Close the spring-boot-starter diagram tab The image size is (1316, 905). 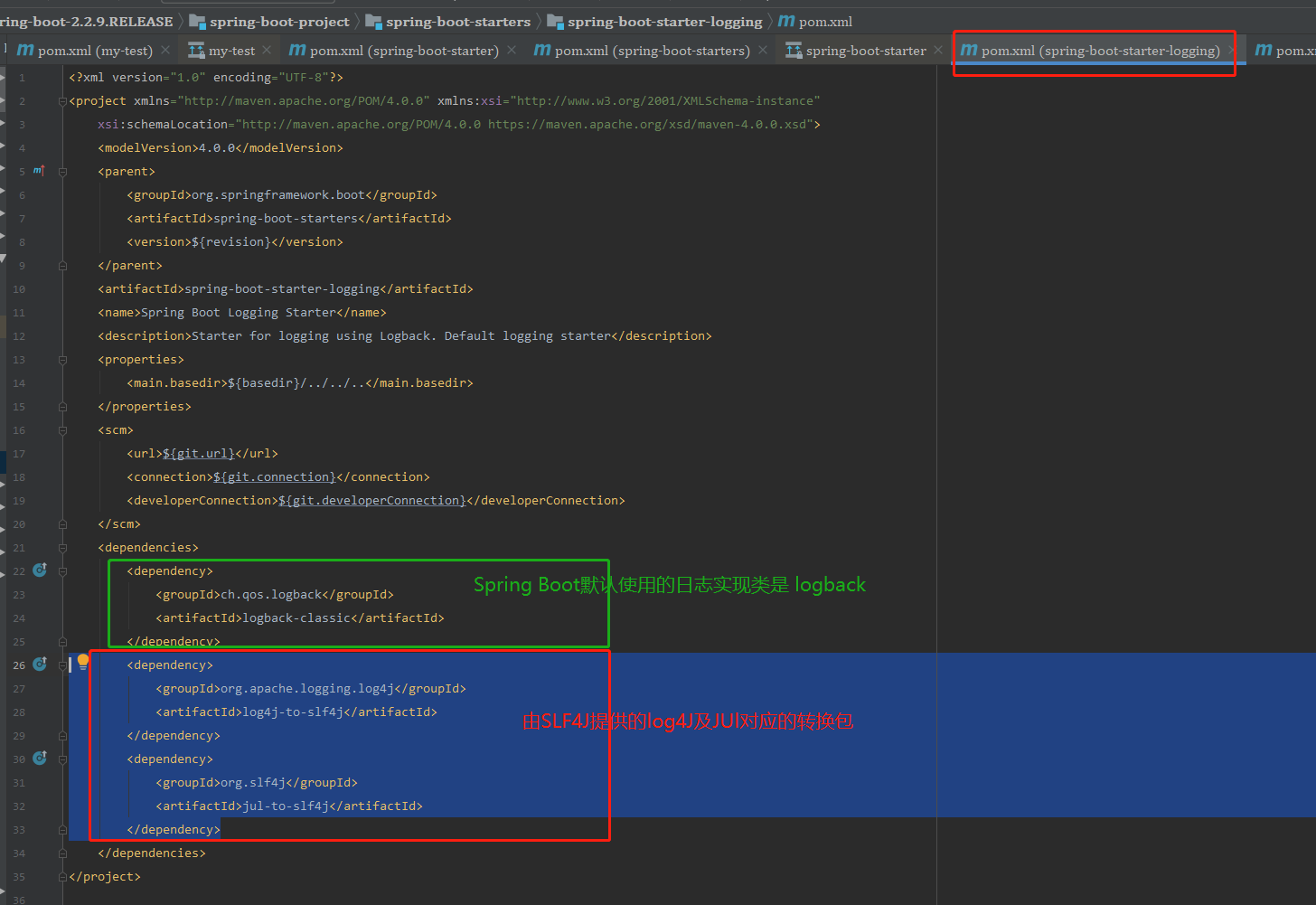(x=938, y=50)
